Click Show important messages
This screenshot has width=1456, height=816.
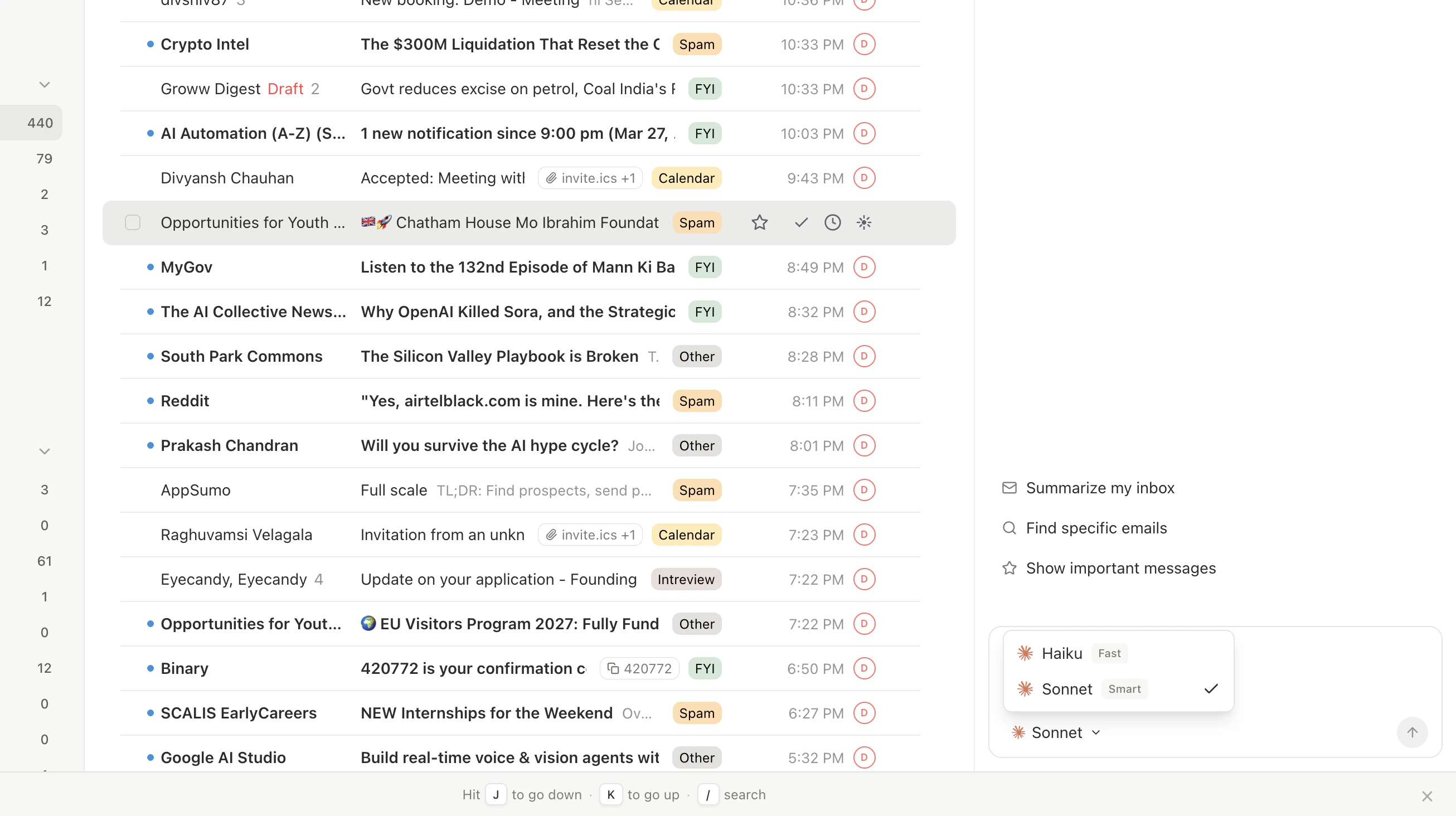click(x=1121, y=568)
